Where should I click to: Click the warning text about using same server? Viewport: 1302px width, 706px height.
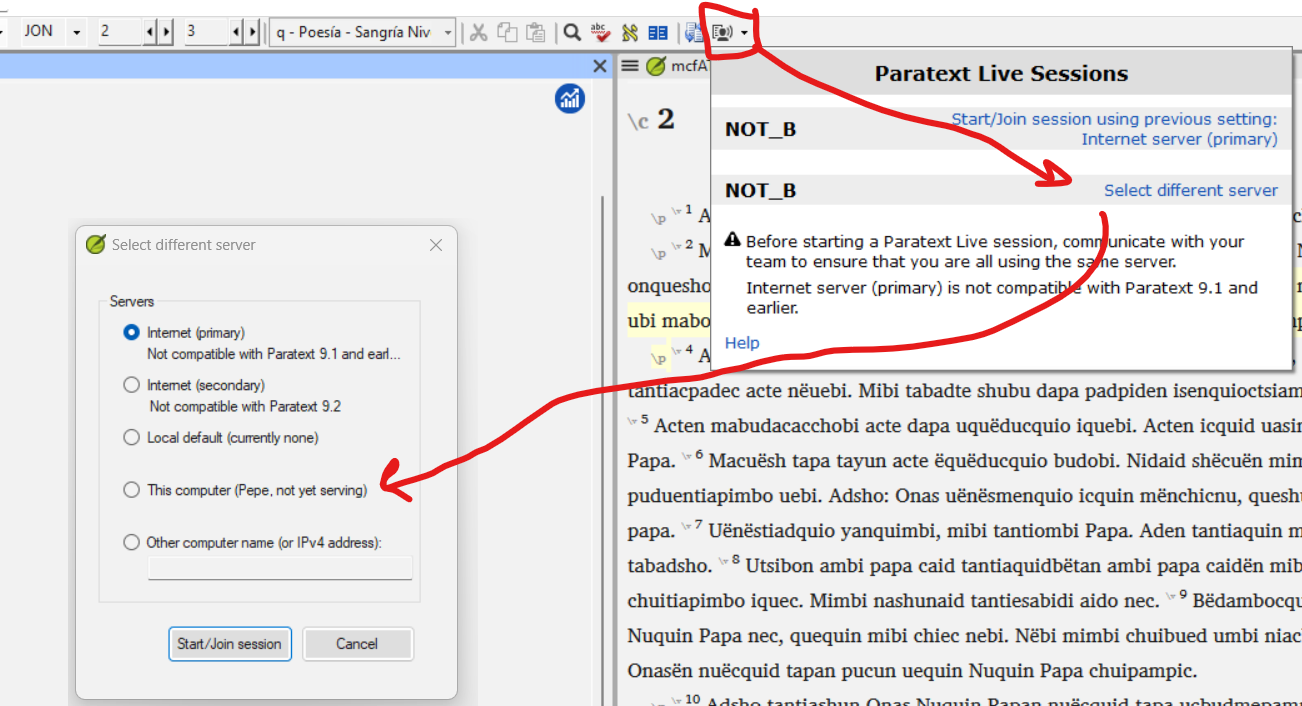(x=995, y=252)
